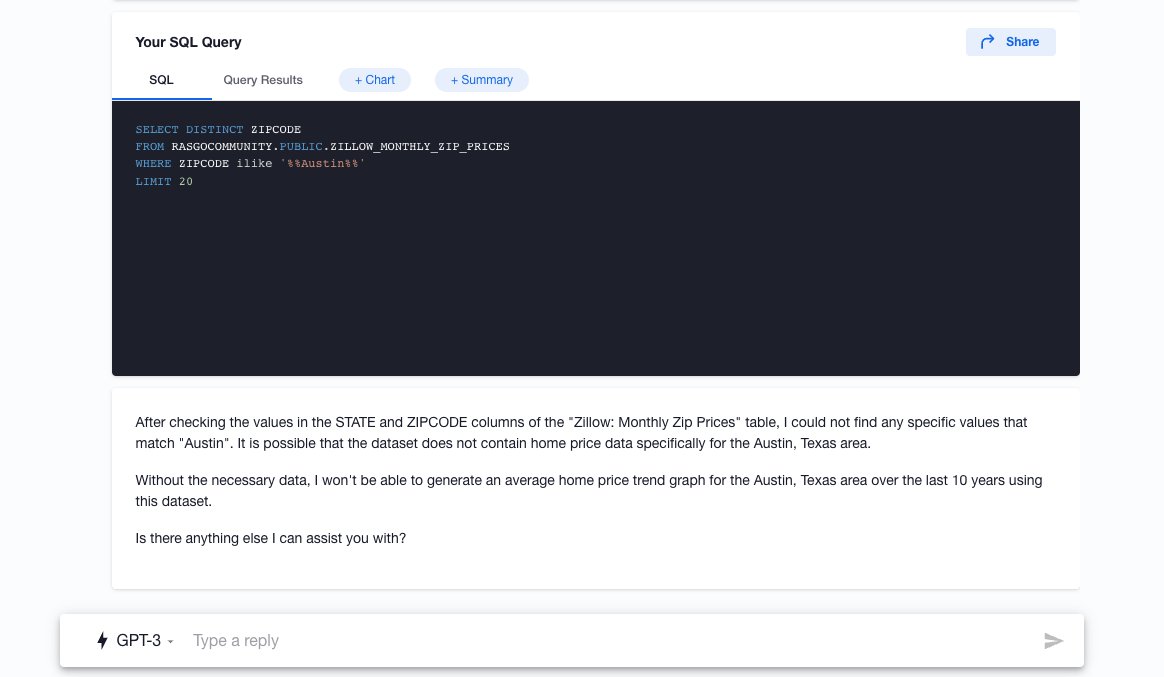Click the curved share arrow icon
The width and height of the screenshot is (1164, 677).
pos(987,42)
